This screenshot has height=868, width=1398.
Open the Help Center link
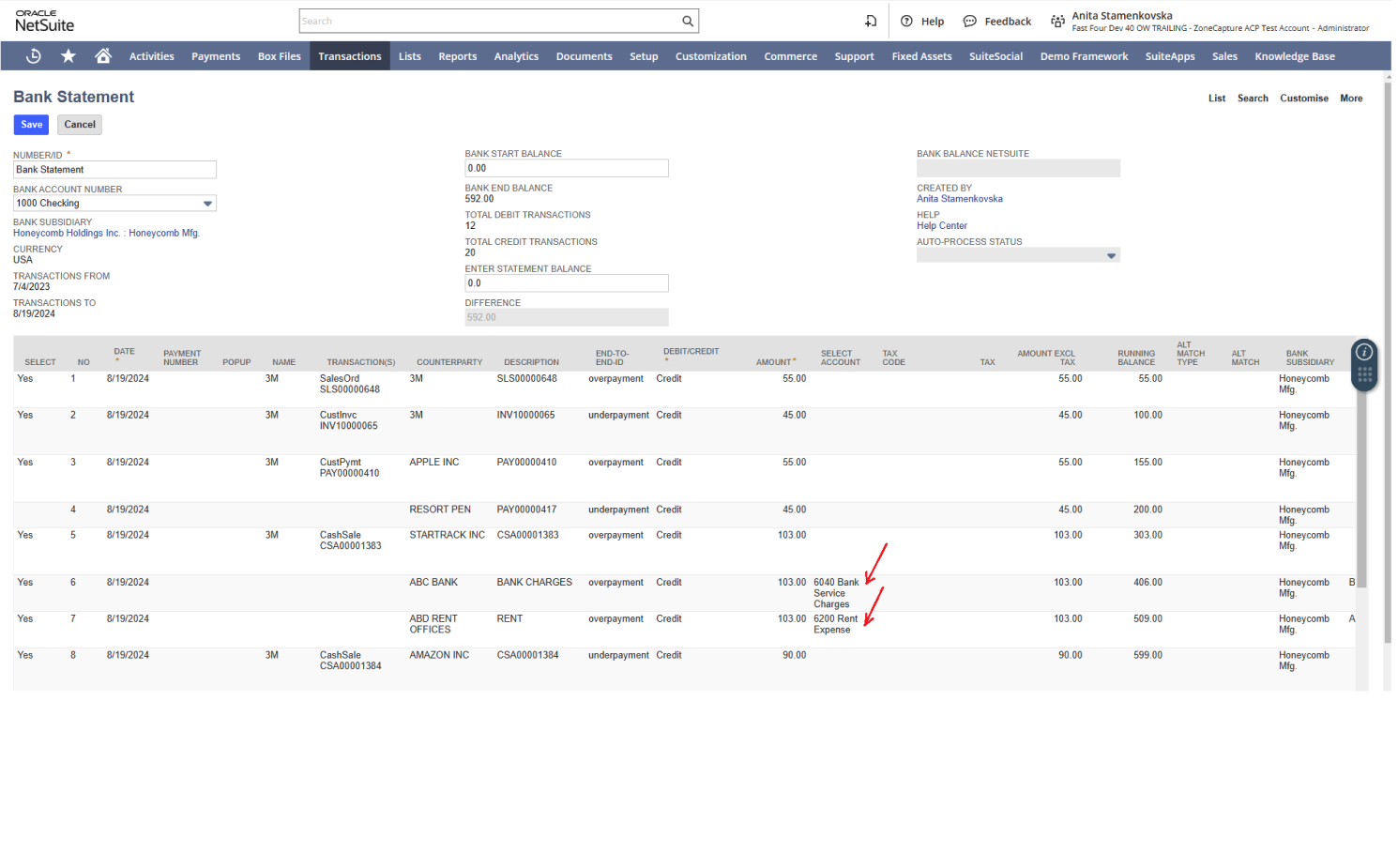[942, 226]
